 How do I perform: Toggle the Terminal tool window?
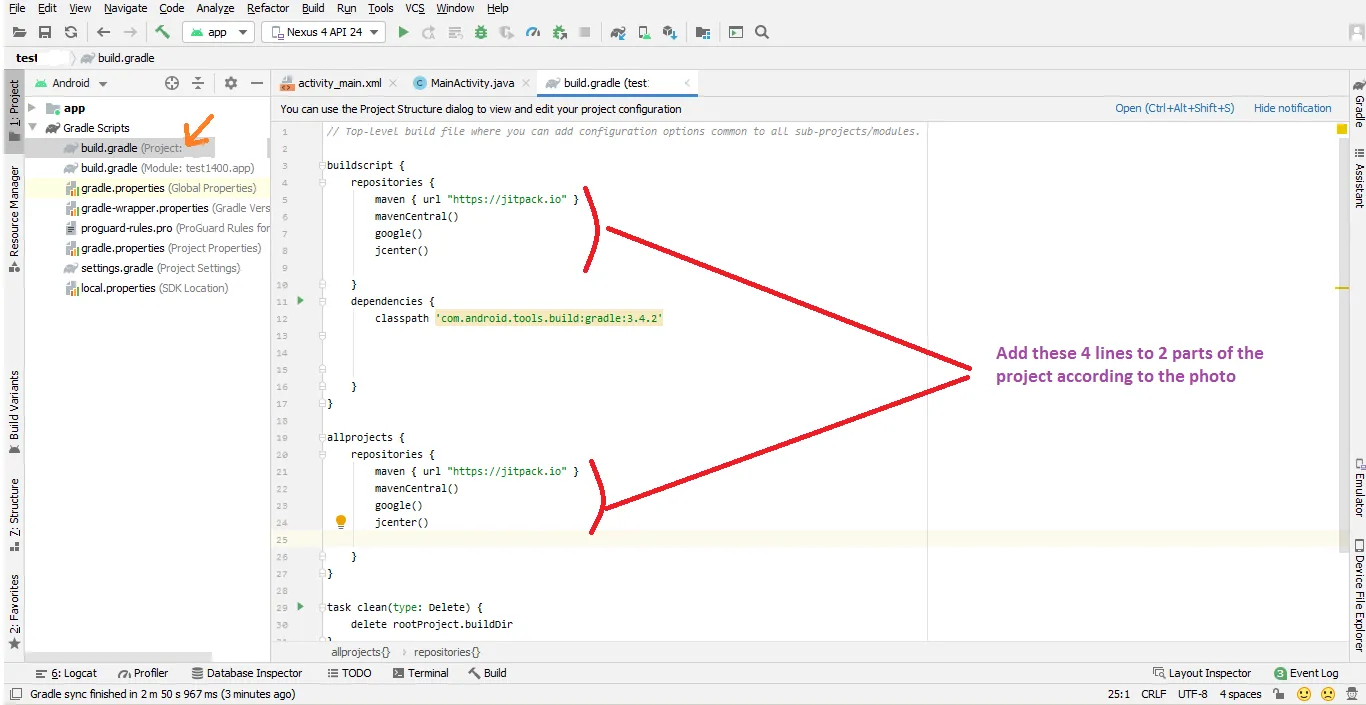[x=420, y=673]
